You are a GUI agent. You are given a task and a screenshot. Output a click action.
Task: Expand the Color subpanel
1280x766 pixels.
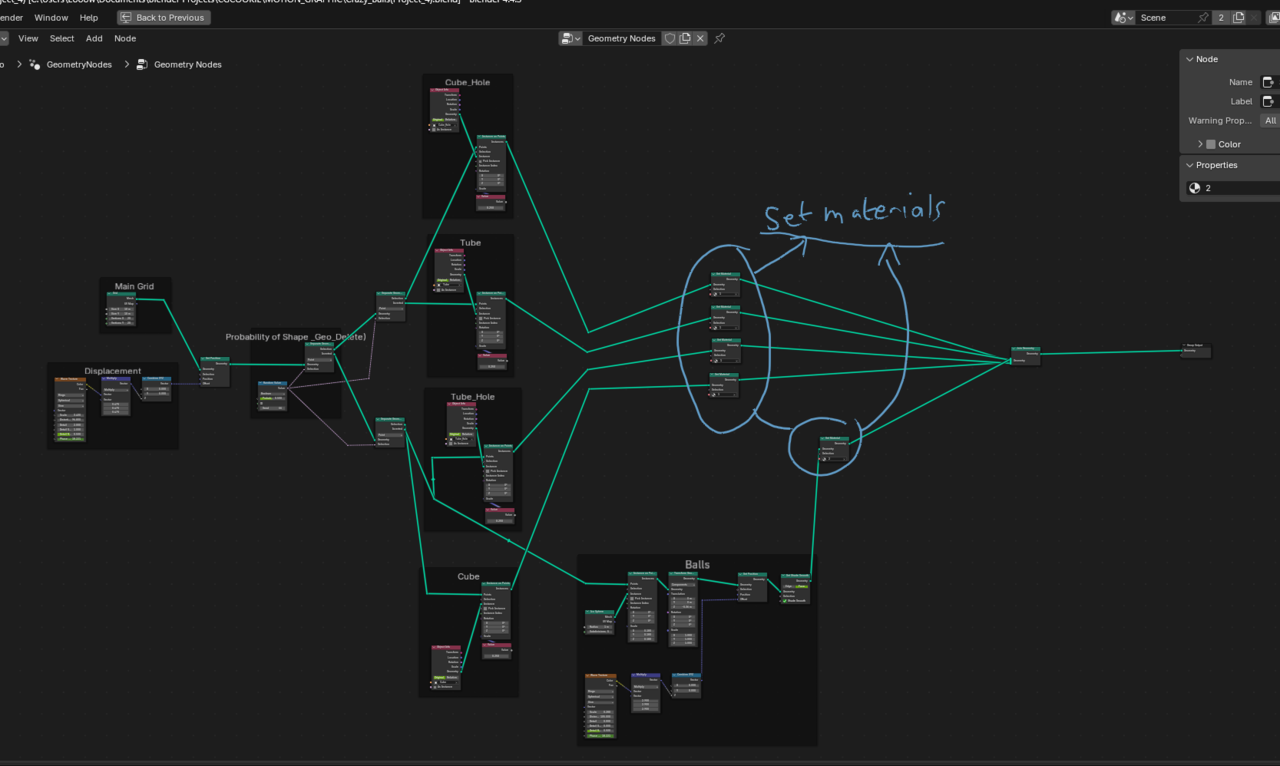pos(1200,144)
